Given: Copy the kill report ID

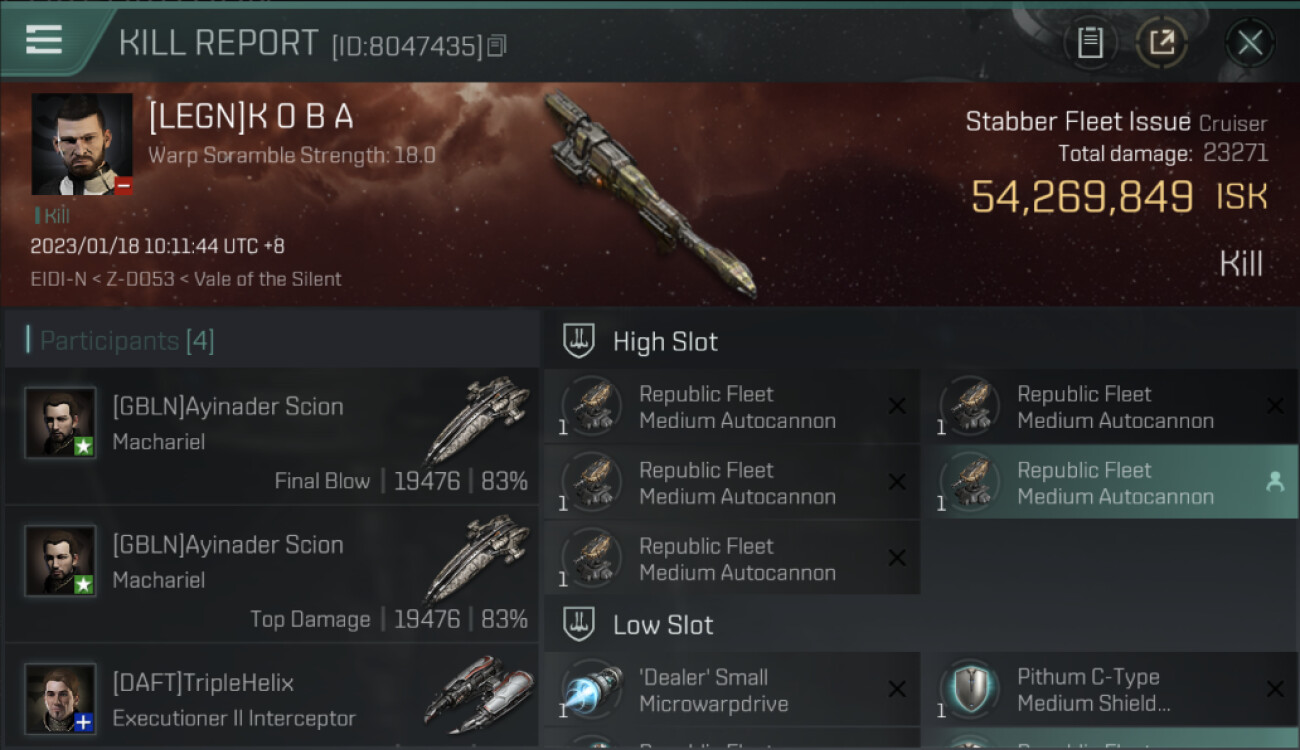Looking at the screenshot, I should [x=497, y=46].
